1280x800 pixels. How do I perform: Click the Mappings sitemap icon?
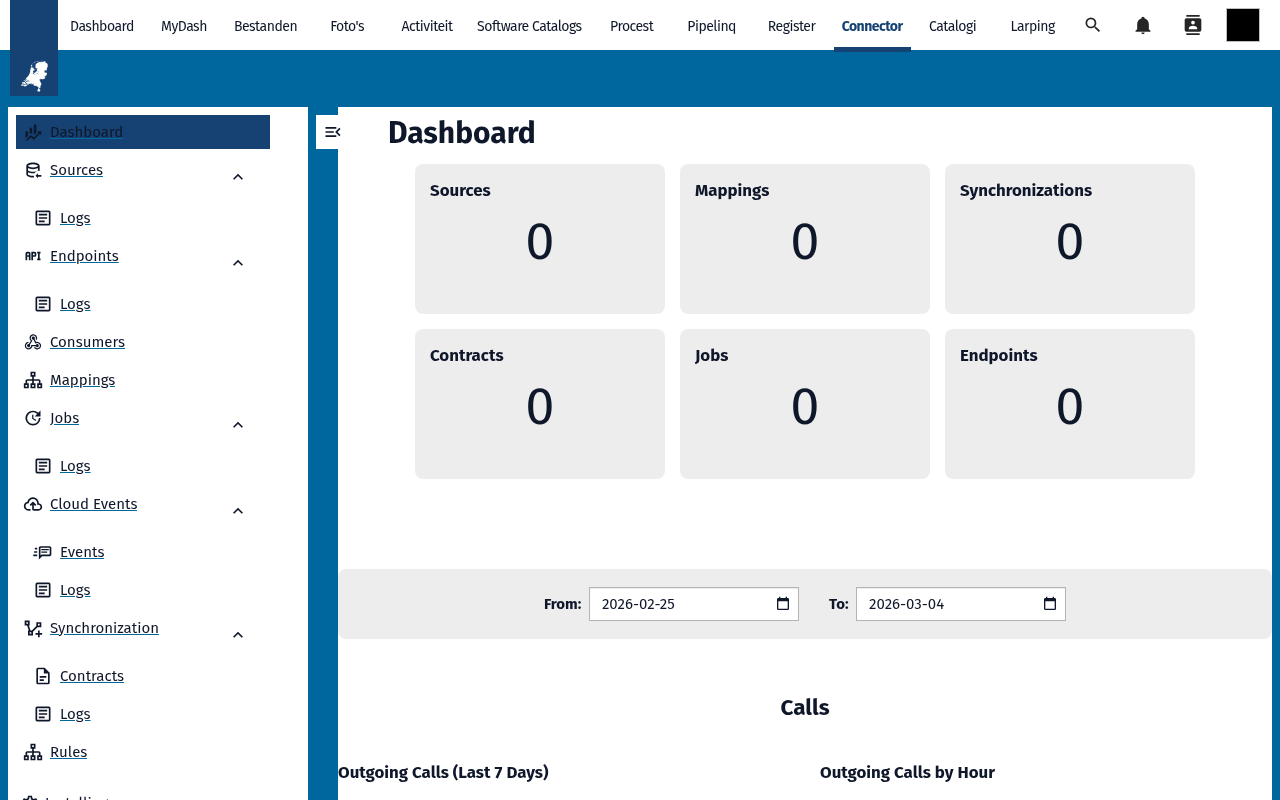pyautogui.click(x=33, y=380)
